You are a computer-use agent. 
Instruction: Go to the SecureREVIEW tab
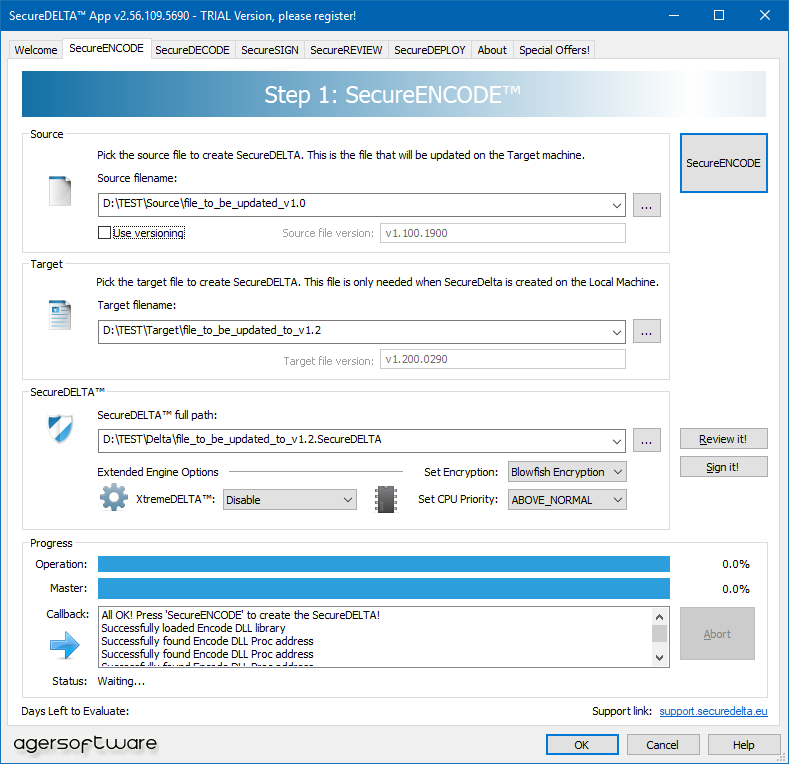[x=346, y=50]
